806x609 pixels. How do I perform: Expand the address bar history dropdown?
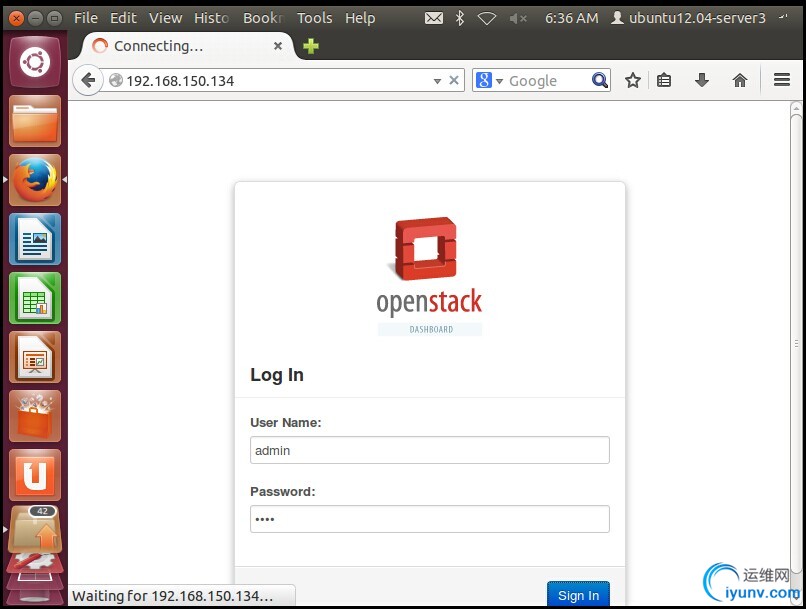pos(437,81)
